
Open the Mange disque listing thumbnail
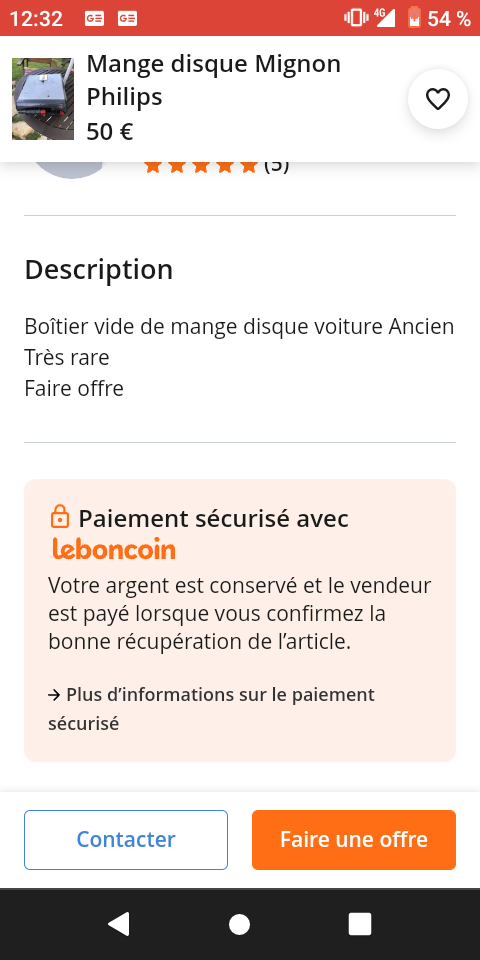click(x=43, y=99)
